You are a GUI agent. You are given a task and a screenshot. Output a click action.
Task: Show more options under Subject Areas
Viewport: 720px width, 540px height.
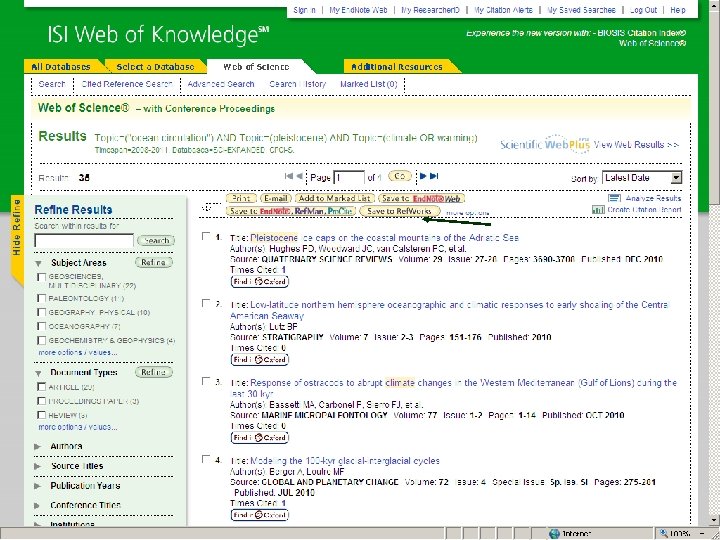pos(78,353)
